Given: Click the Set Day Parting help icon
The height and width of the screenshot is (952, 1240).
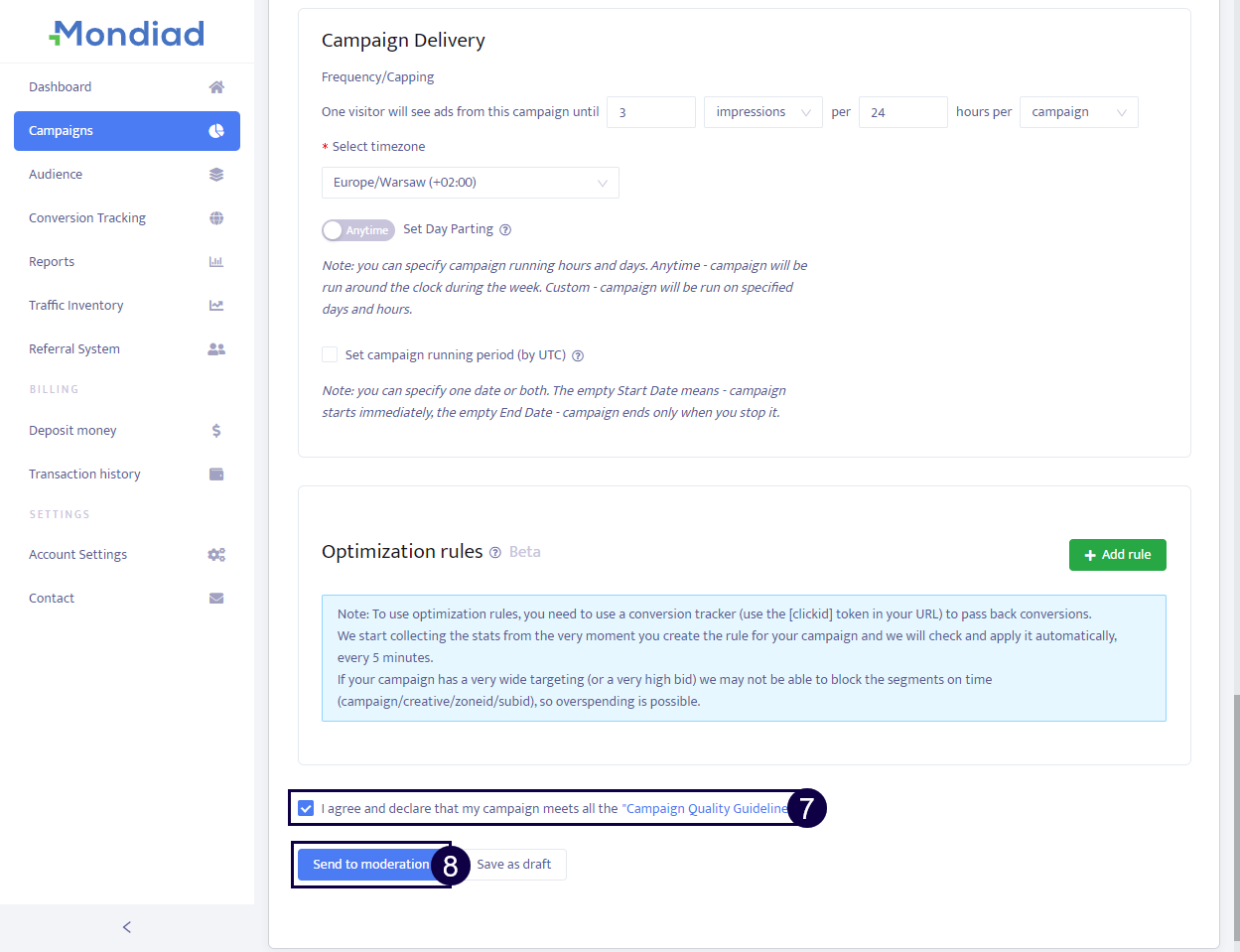Looking at the screenshot, I should [505, 230].
